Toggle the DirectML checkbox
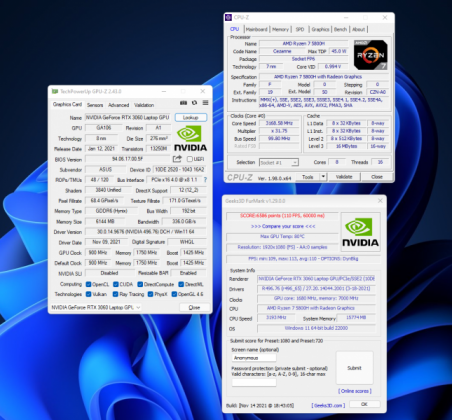 [x=181, y=284]
